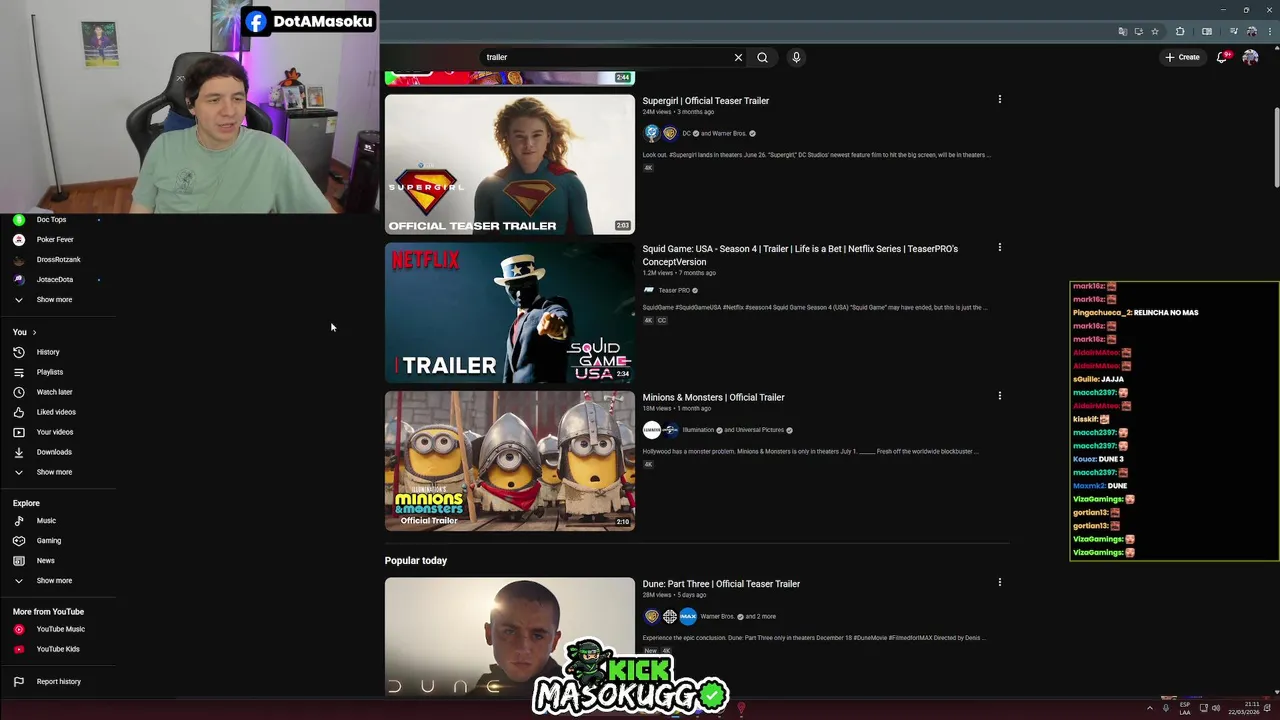Image resolution: width=1280 pixels, height=720 pixels.
Task: Open options menu for Supergirl teaser
Action: pos(999,99)
